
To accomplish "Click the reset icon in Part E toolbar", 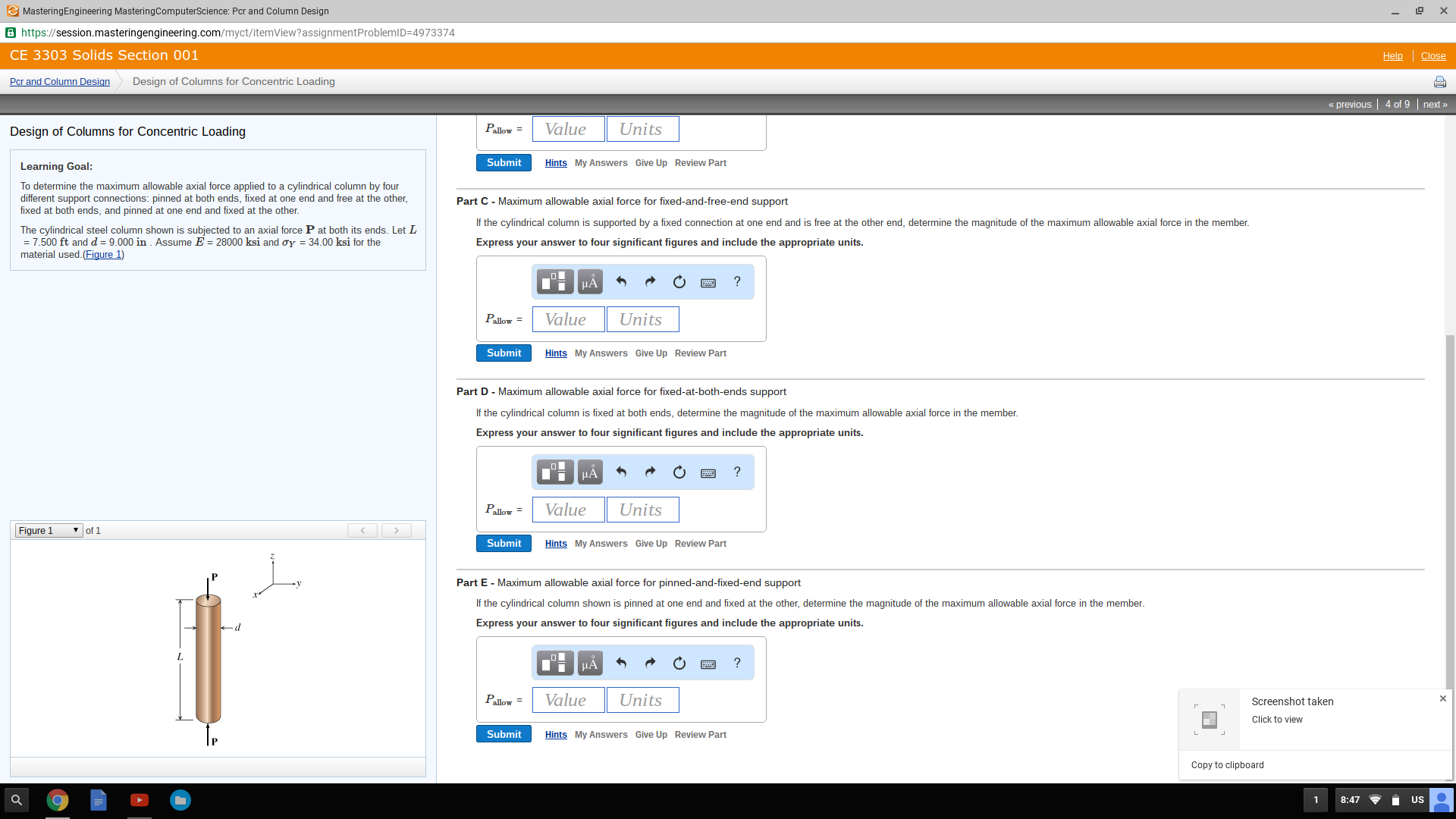I will 679,663.
